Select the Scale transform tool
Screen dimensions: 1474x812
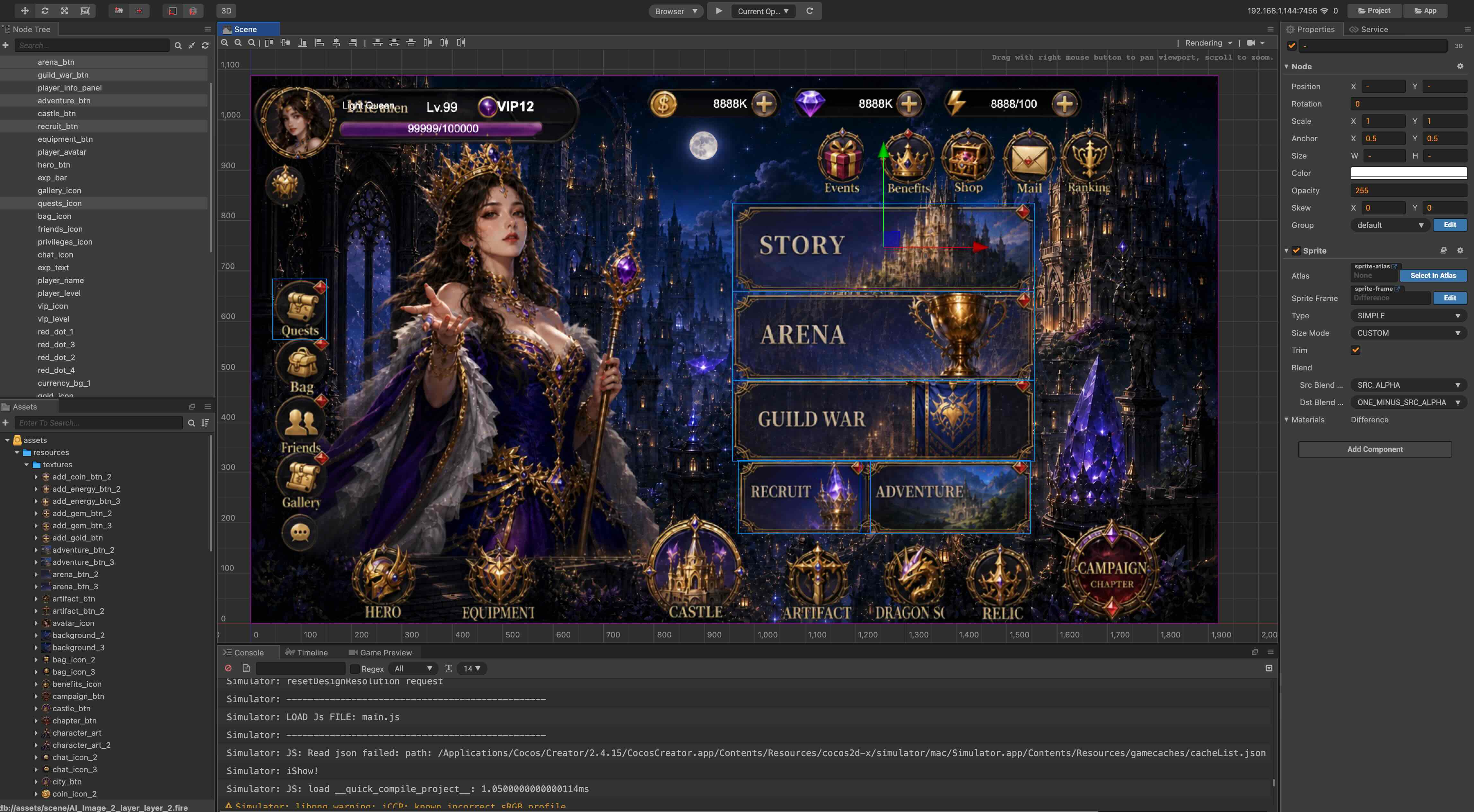click(x=65, y=10)
